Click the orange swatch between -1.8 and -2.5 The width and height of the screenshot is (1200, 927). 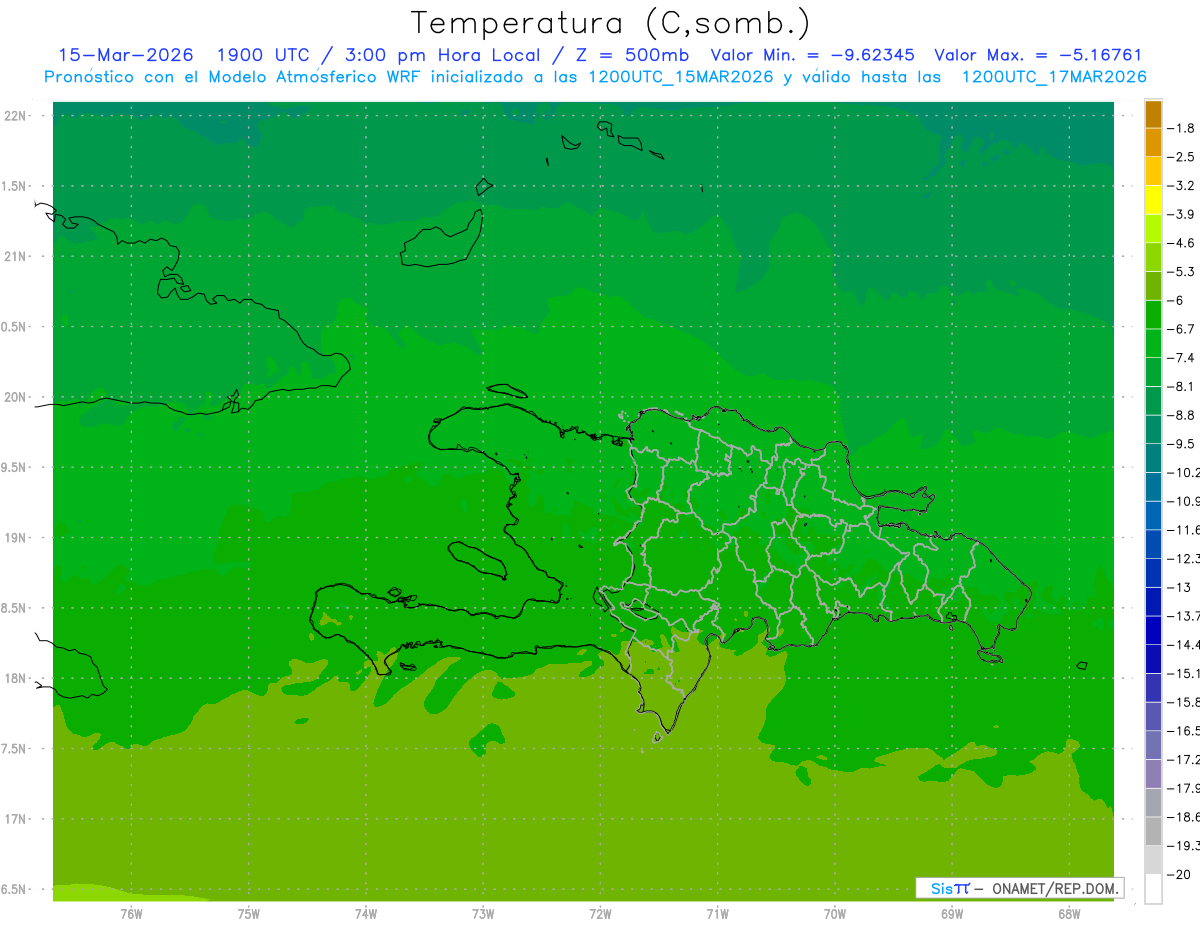[1153, 142]
